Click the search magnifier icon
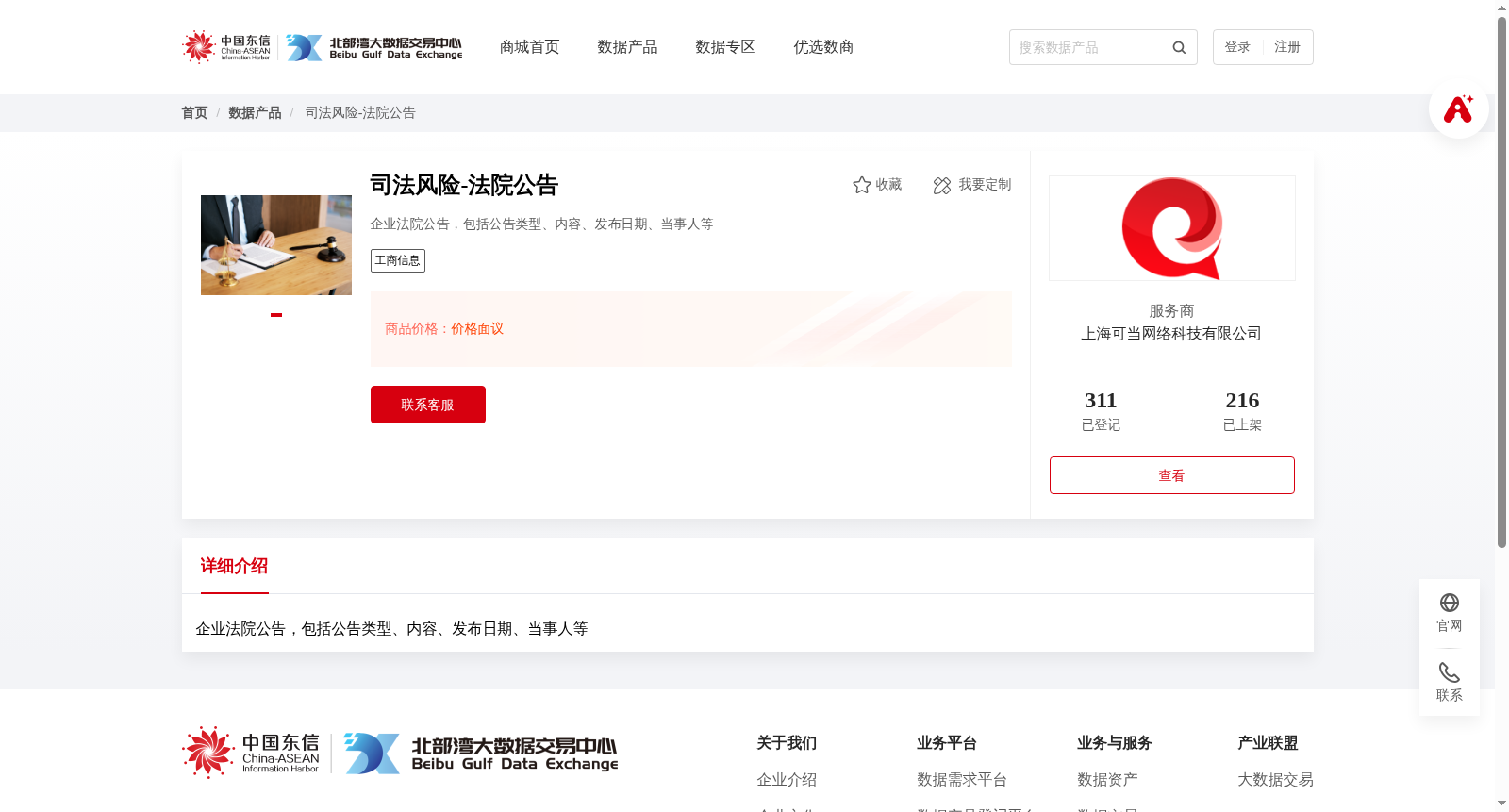This screenshot has height=812, width=1509. pos(1179,47)
